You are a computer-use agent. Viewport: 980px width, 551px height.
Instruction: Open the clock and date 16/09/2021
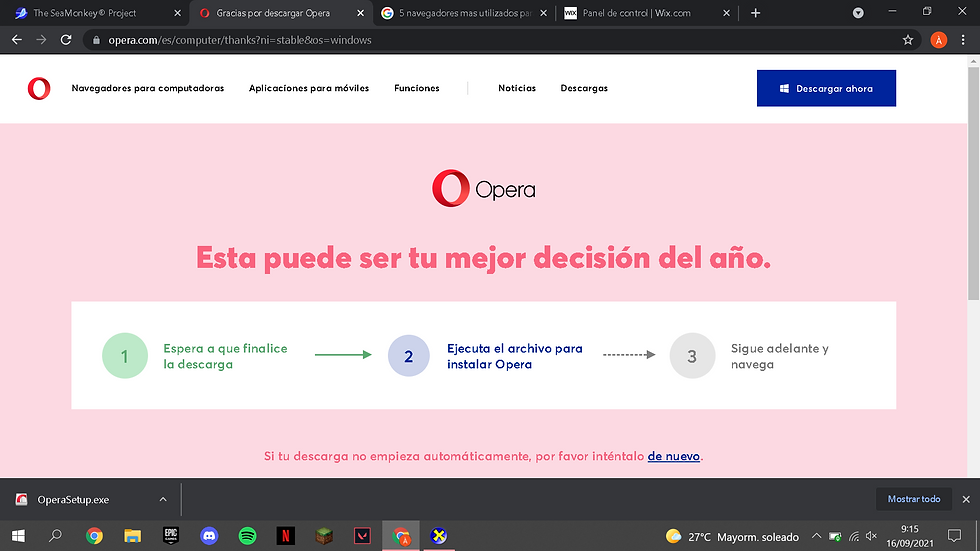[x=909, y=536]
